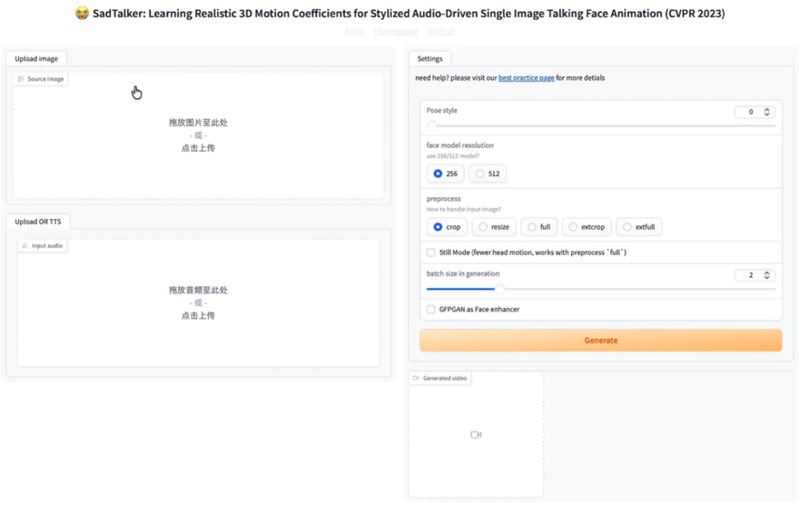Switch to the Settings tab
The width and height of the screenshot is (799, 507).
pyautogui.click(x=430, y=59)
